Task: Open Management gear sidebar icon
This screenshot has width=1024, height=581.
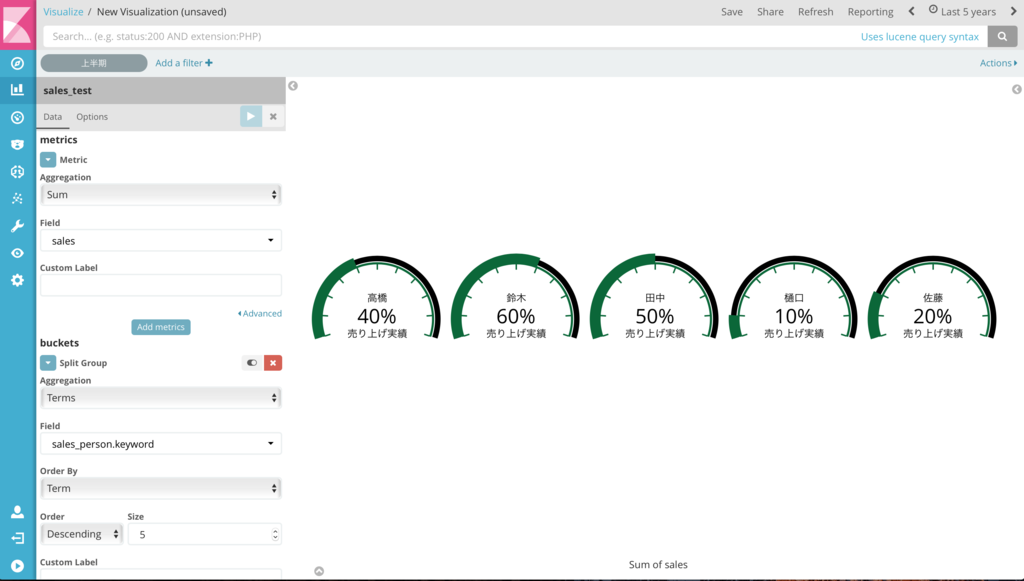Action: tap(18, 280)
